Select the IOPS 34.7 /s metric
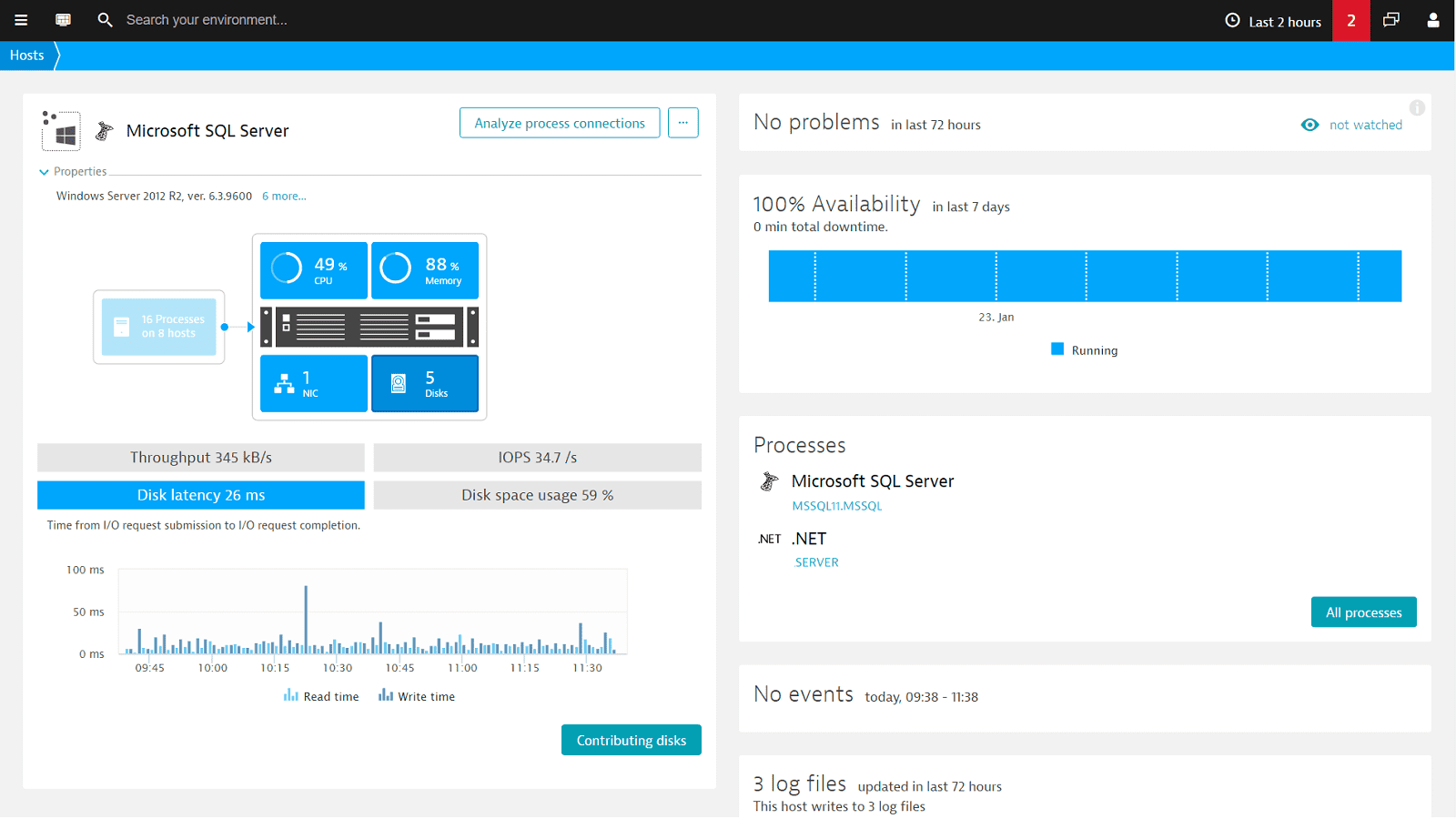The height and width of the screenshot is (819, 1456). [x=538, y=458]
